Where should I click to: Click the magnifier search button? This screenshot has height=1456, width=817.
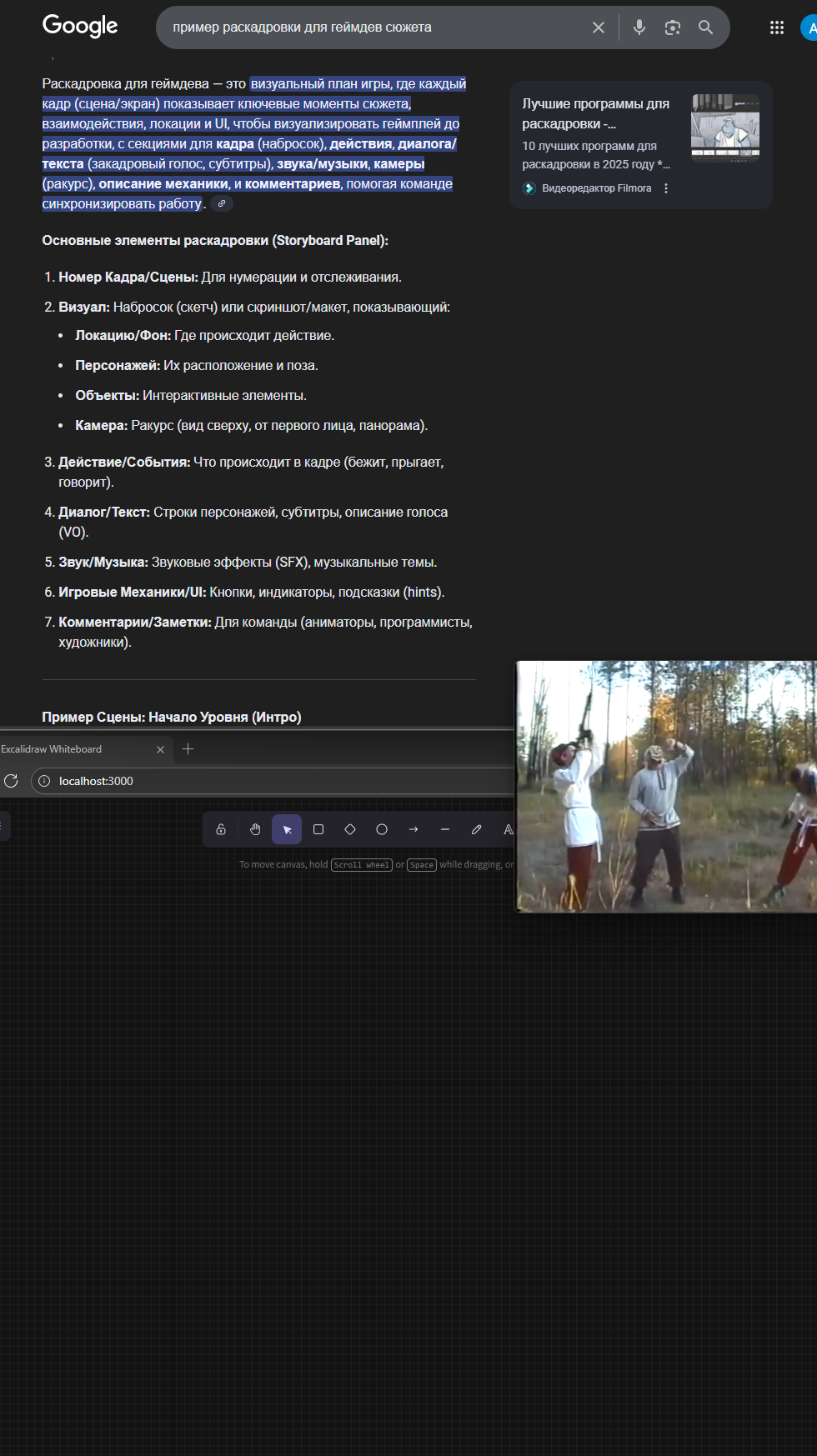[705, 28]
